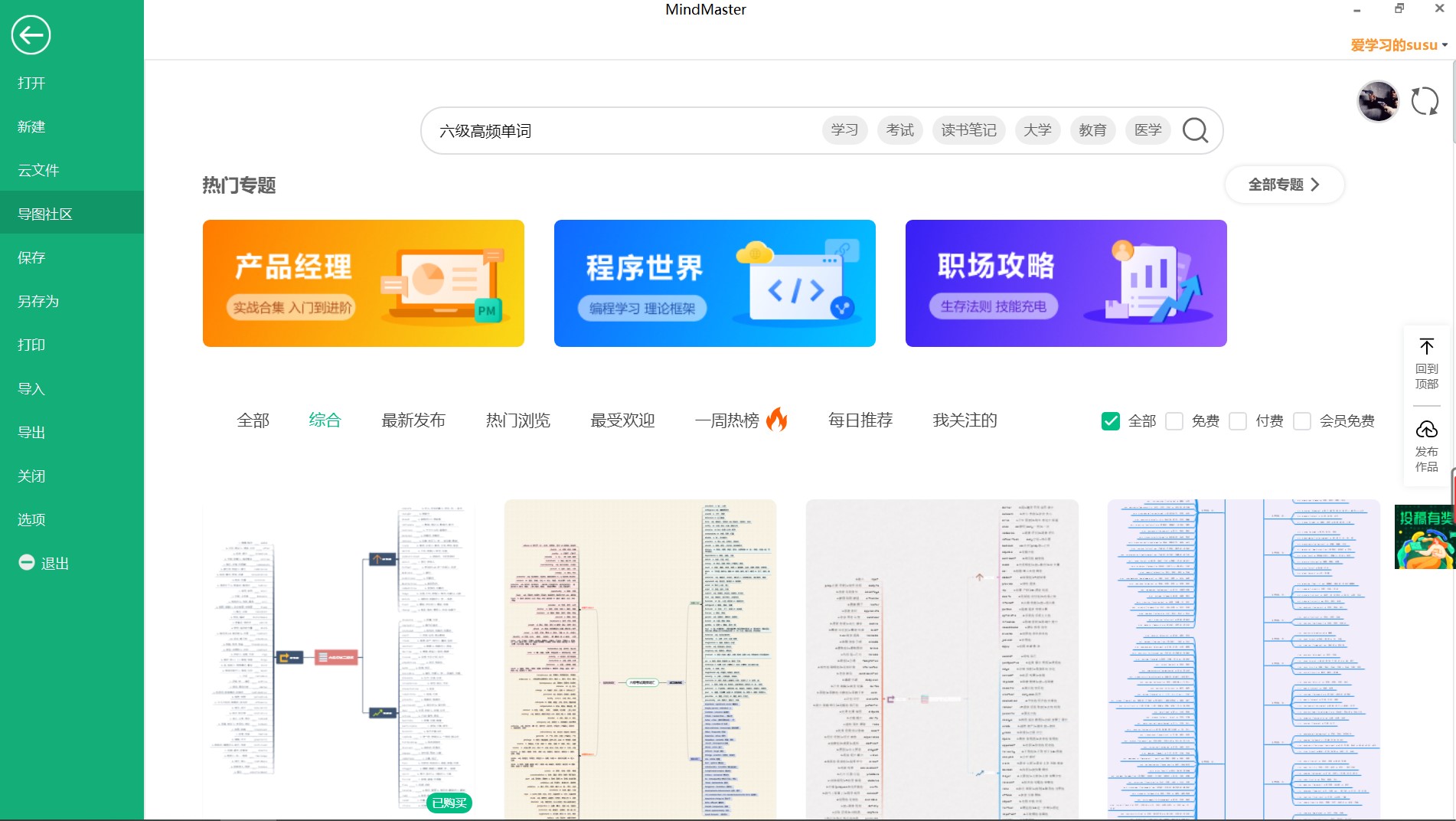The width and height of the screenshot is (1456, 821).
Task: Click the refresh sync icon near avatar
Action: 1425,101
